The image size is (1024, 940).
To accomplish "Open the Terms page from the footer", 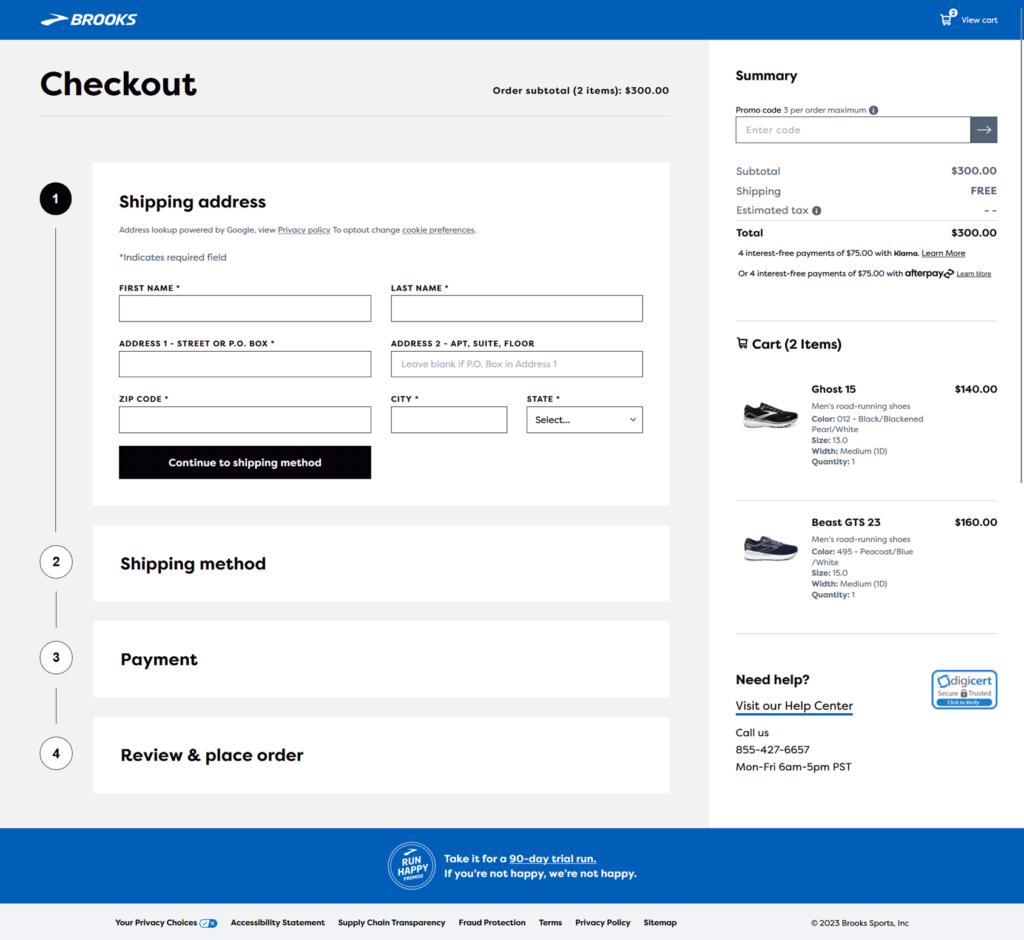I will [550, 923].
